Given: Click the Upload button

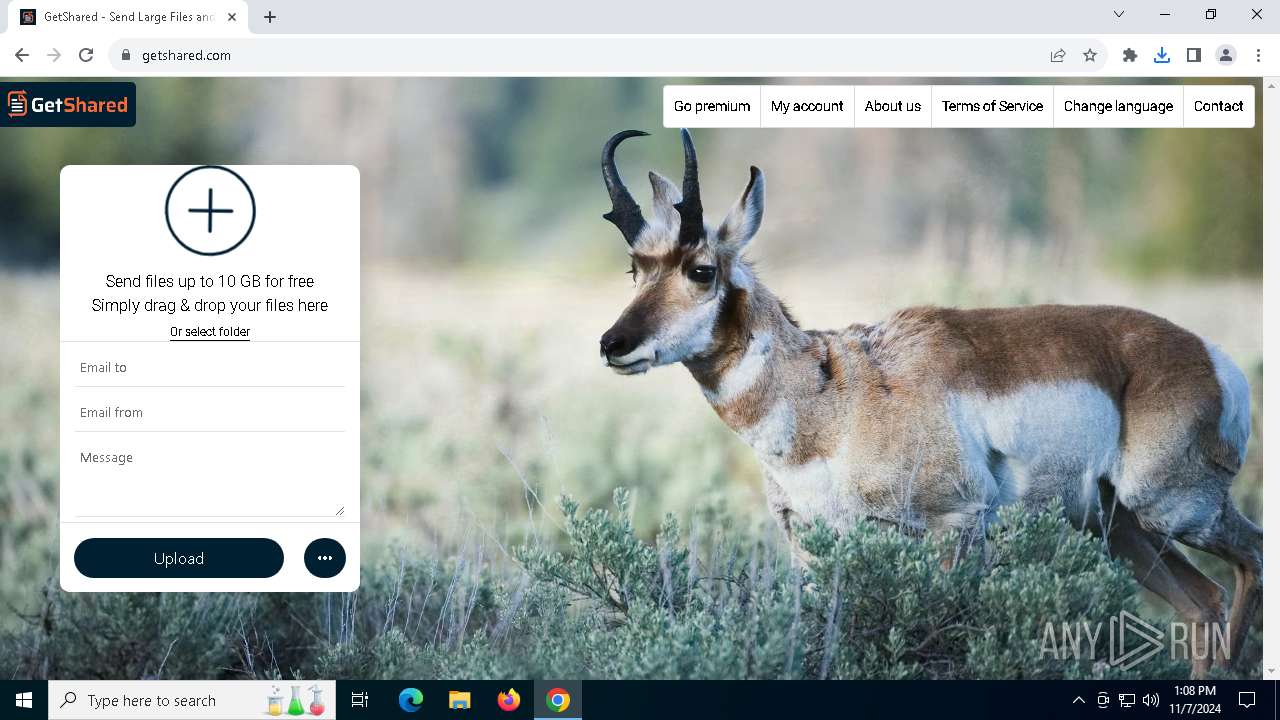Looking at the screenshot, I should coord(179,558).
